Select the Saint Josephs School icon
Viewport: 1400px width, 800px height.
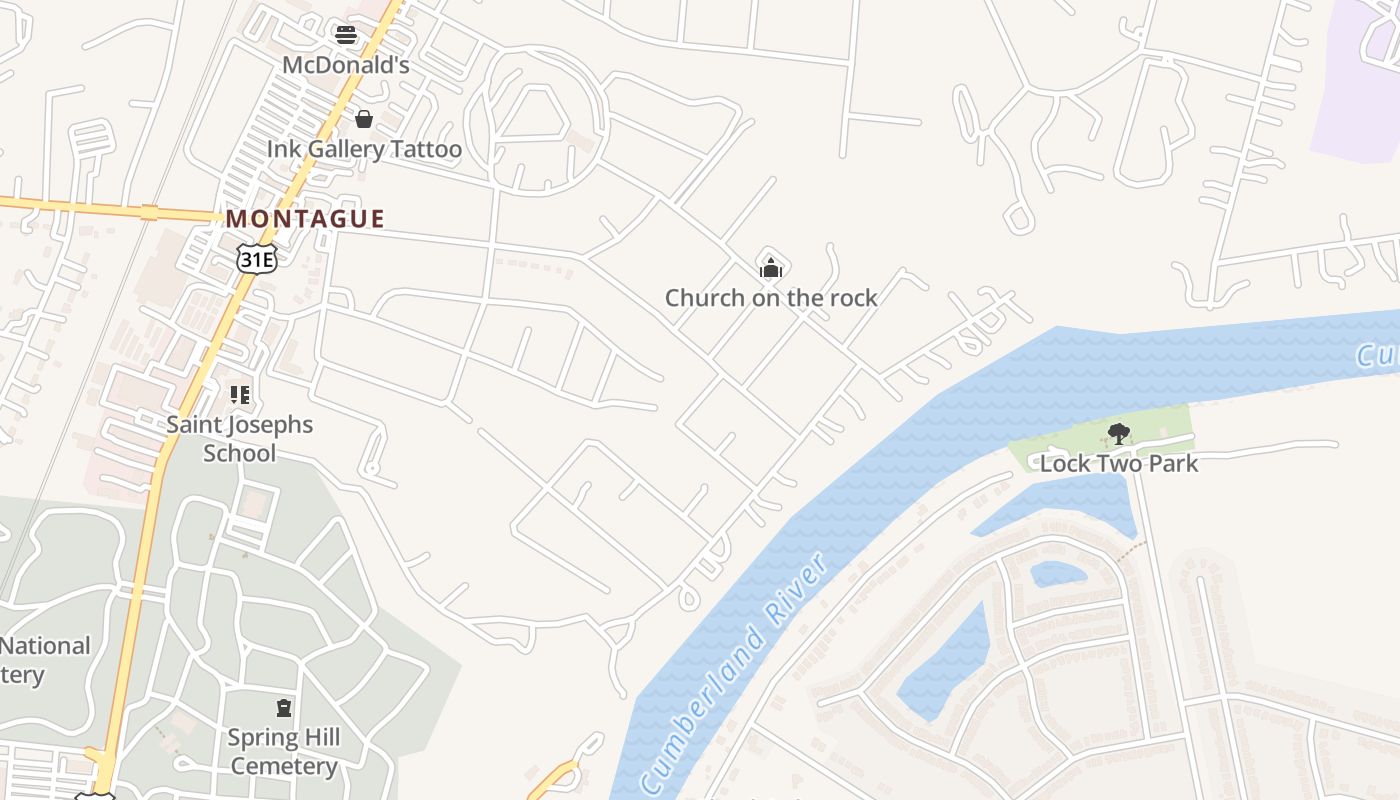239,395
